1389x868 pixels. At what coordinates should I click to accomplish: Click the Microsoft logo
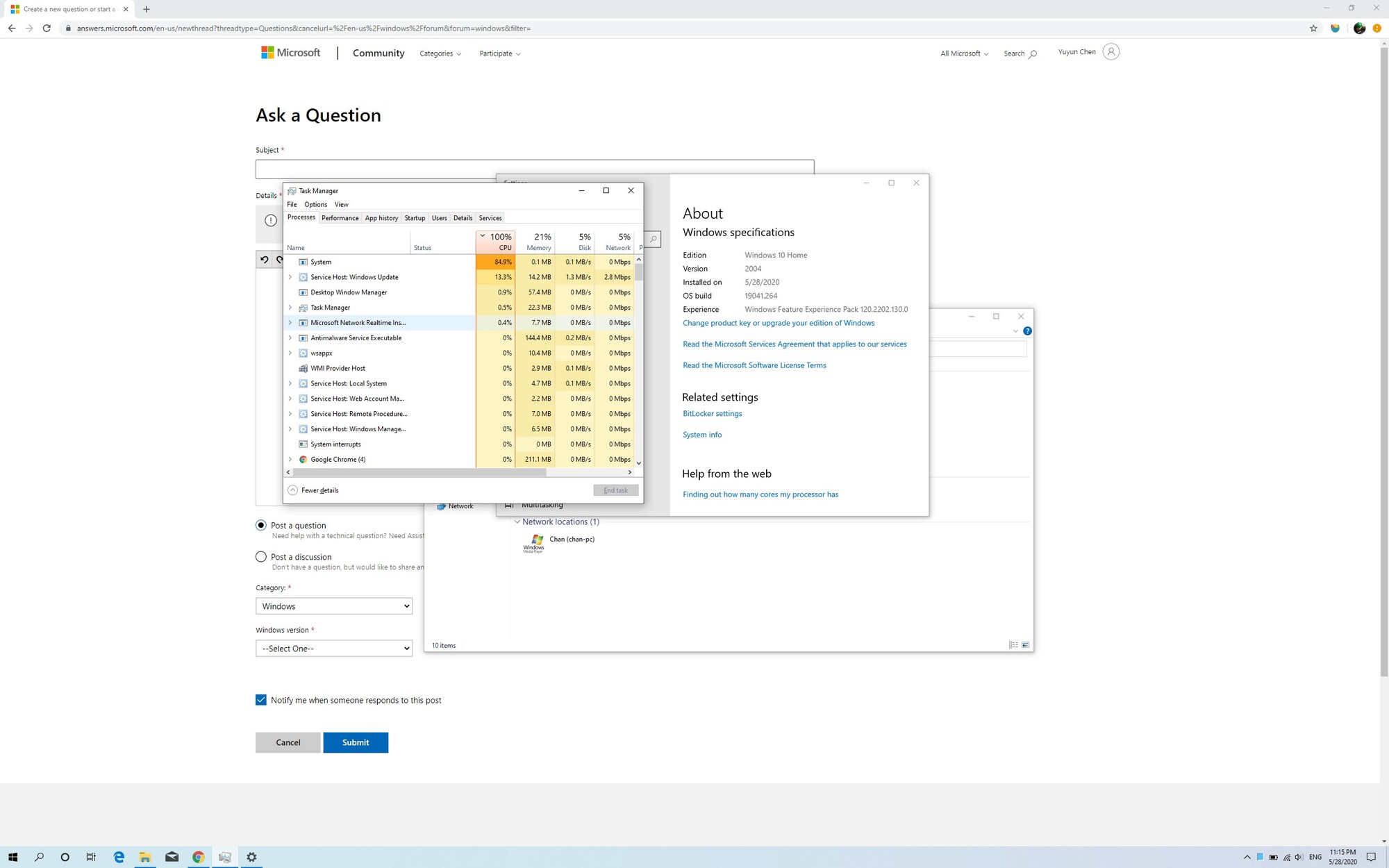pyautogui.click(x=290, y=53)
